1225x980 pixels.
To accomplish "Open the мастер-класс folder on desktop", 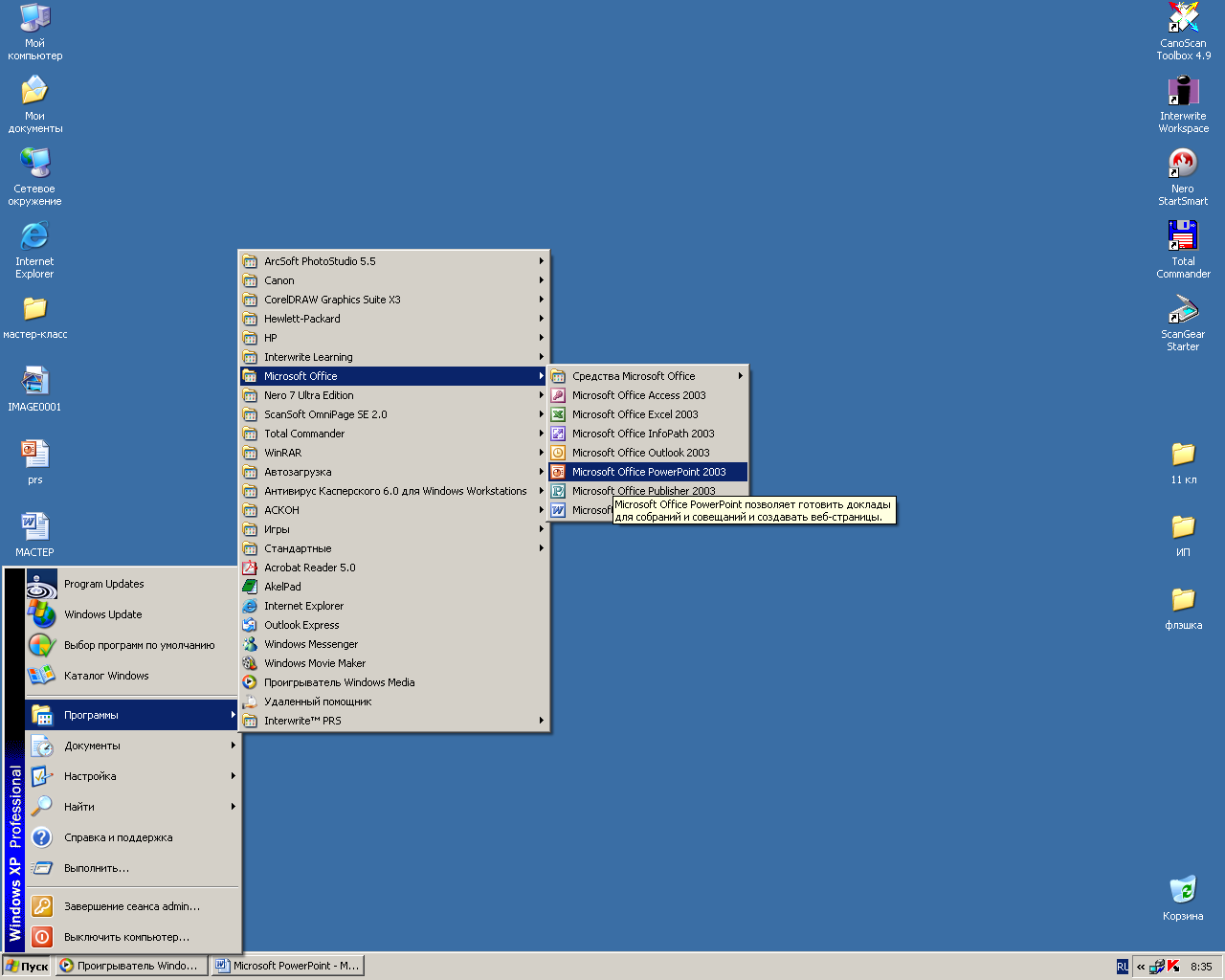I will [34, 316].
